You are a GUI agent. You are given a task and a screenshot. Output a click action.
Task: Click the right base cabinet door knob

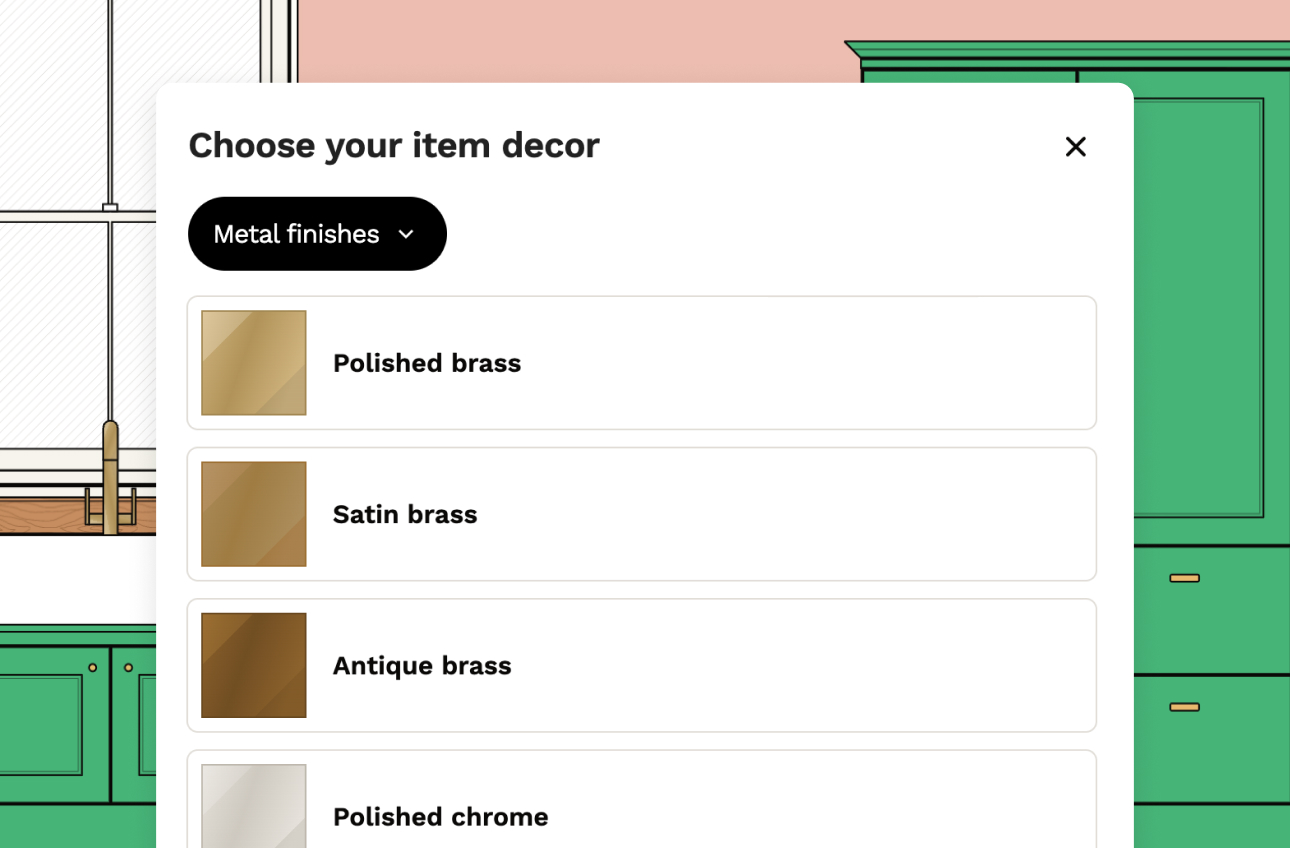[x=128, y=667]
